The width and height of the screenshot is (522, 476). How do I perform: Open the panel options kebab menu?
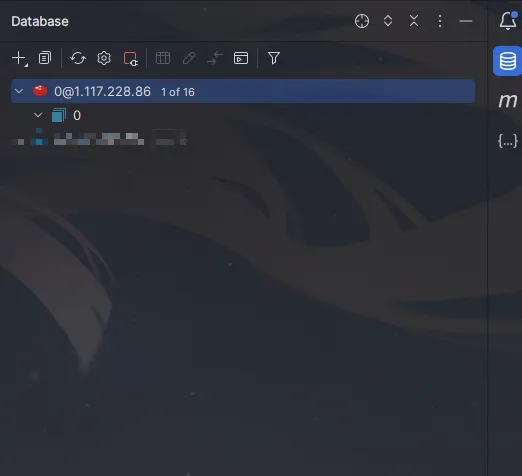[440, 21]
